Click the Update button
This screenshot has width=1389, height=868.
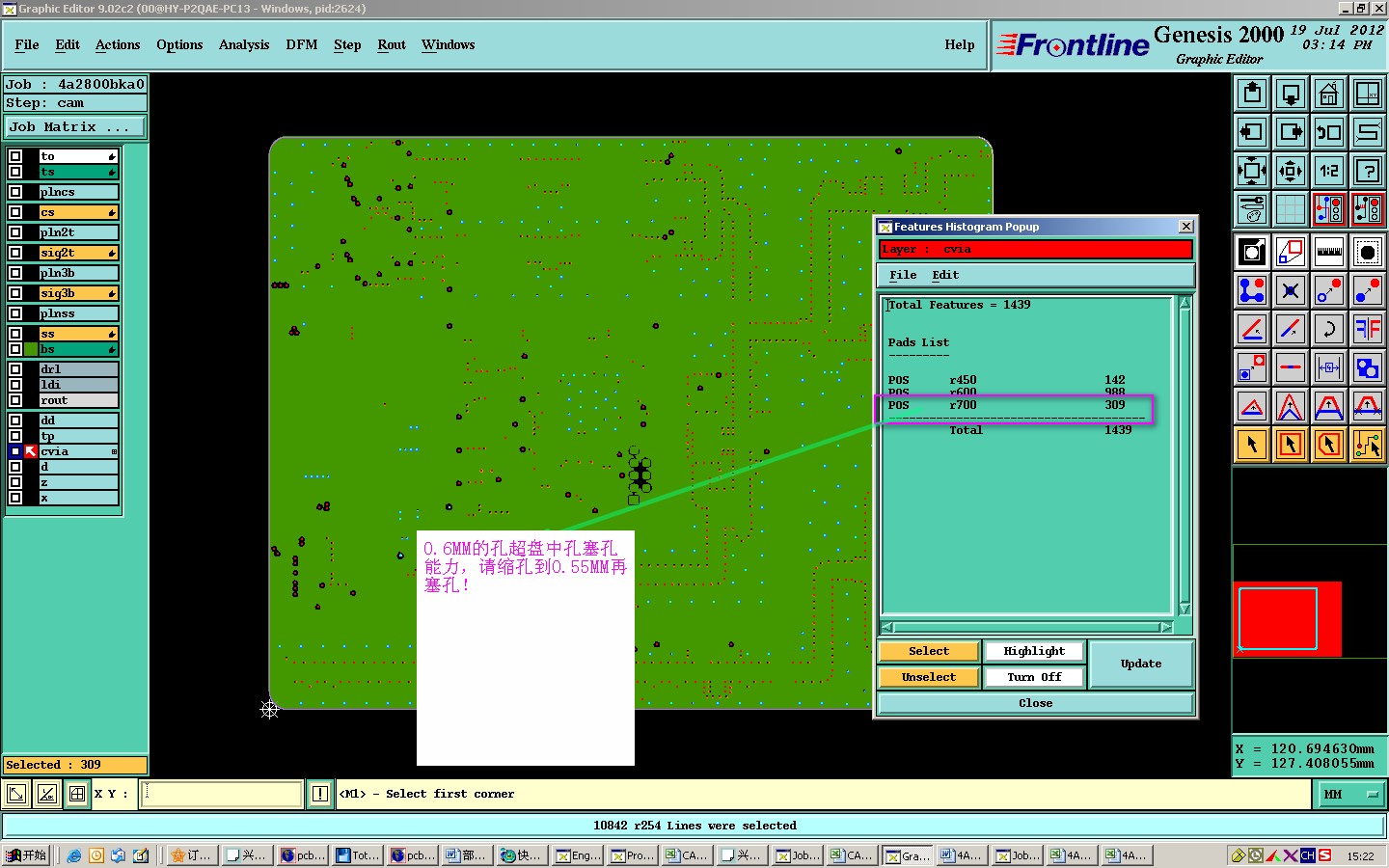click(x=1141, y=664)
